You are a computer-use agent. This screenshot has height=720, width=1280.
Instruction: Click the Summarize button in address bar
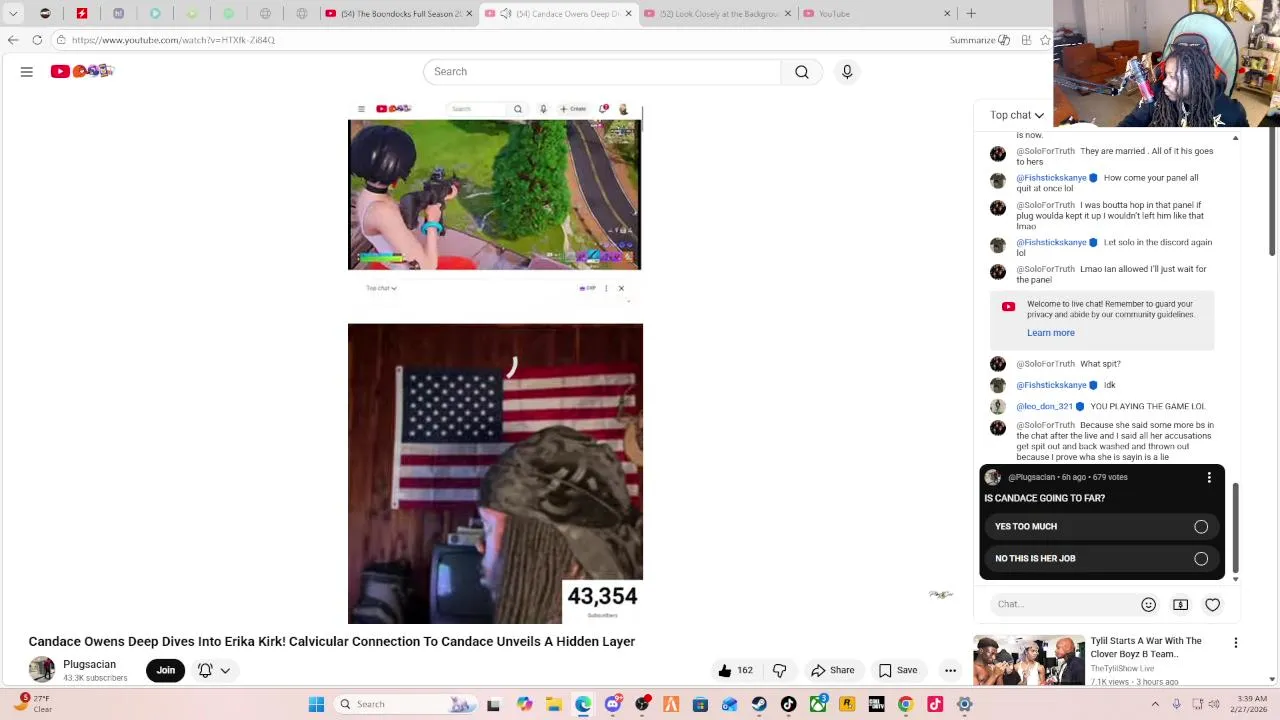coord(979,40)
